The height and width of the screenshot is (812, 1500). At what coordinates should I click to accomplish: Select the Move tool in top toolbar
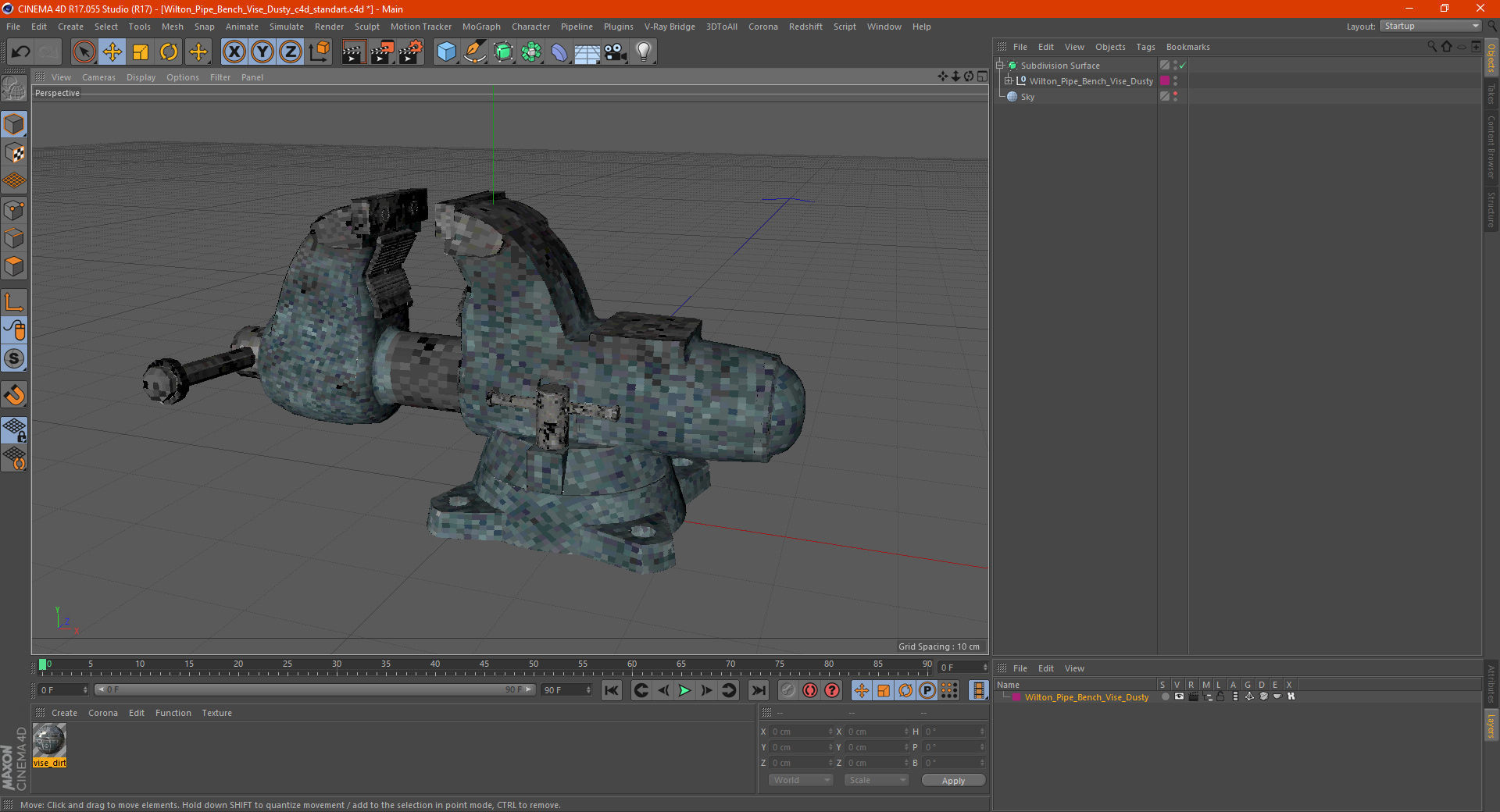pyautogui.click(x=112, y=52)
